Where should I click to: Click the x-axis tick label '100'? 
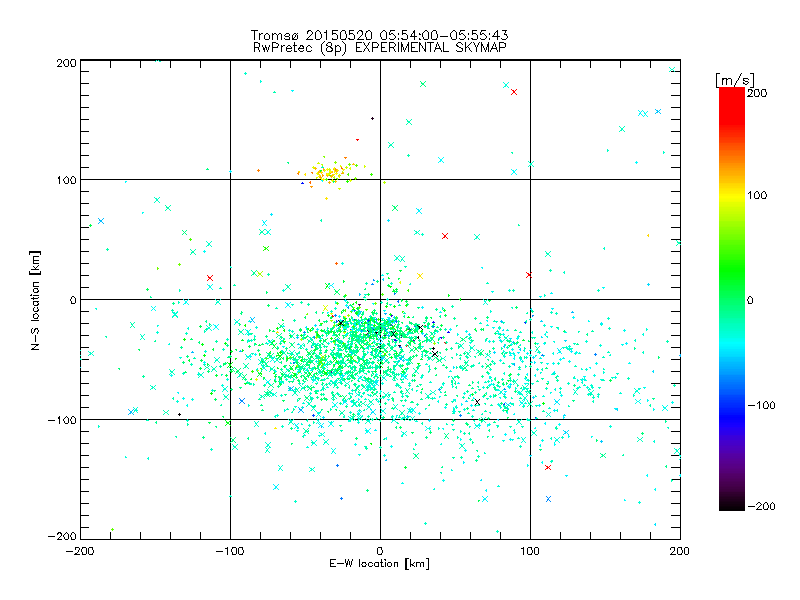click(530, 551)
